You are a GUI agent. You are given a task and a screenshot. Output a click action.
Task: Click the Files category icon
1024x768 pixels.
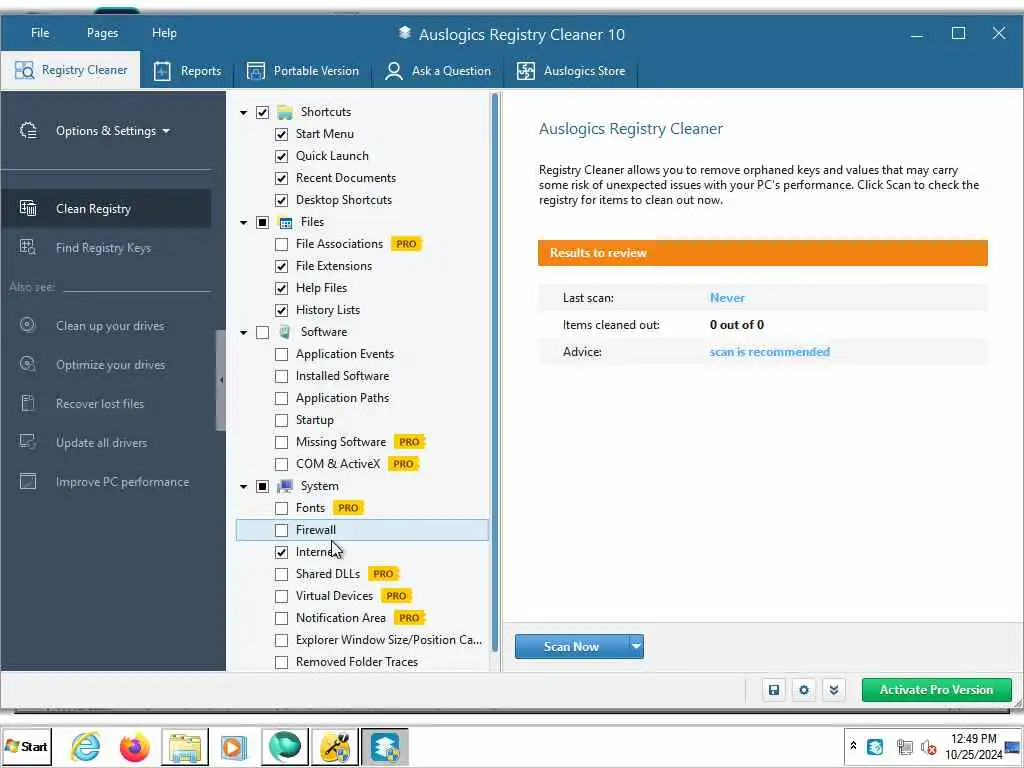[285, 223]
